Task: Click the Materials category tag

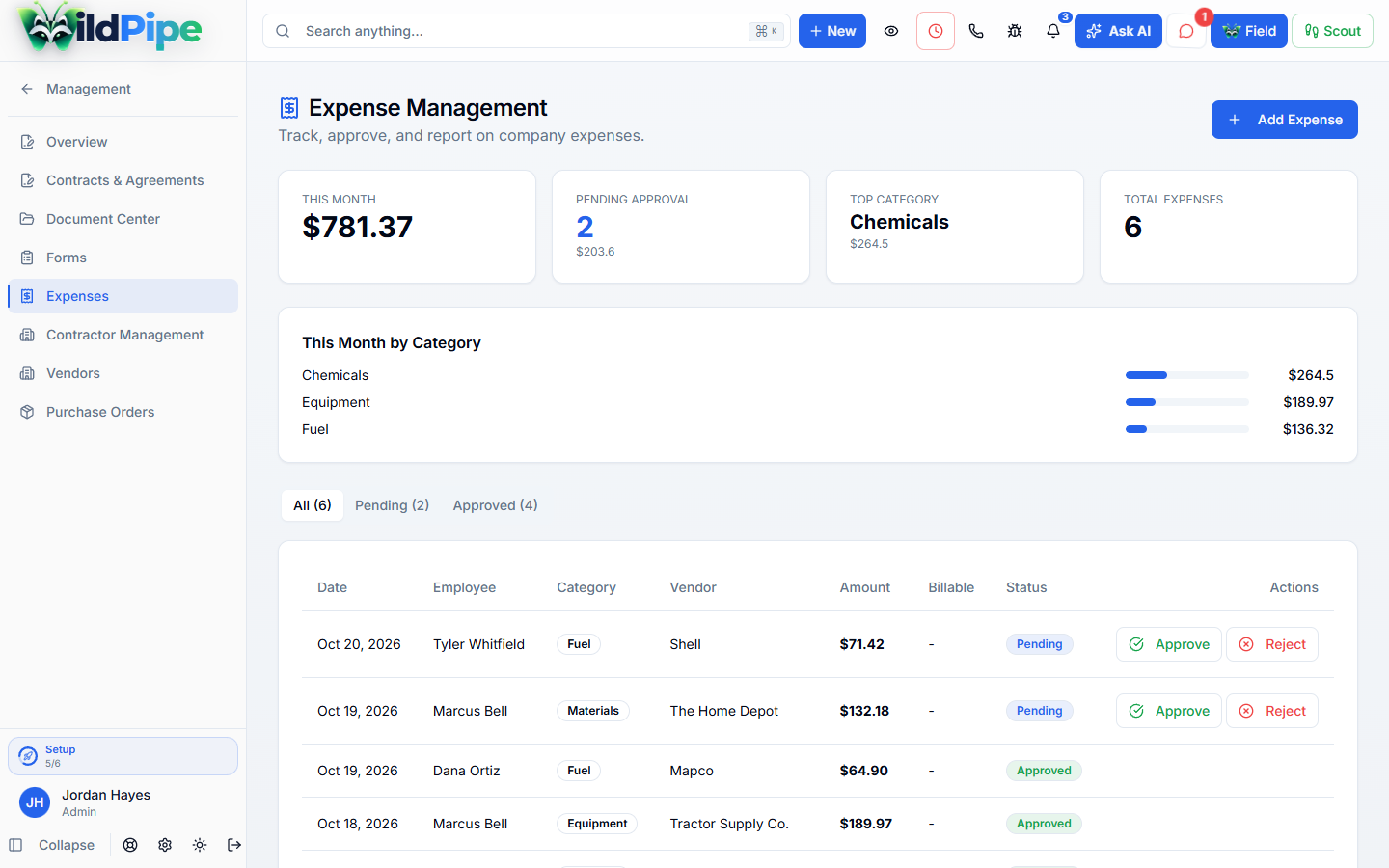Action: (x=593, y=711)
